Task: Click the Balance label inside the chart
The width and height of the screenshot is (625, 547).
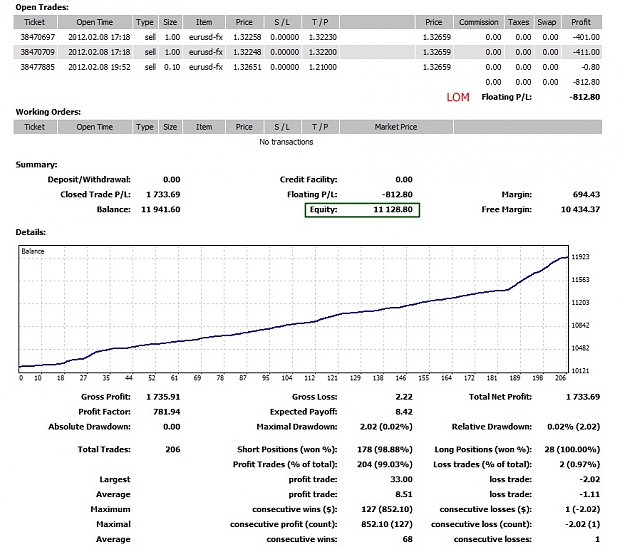Action: point(33,251)
